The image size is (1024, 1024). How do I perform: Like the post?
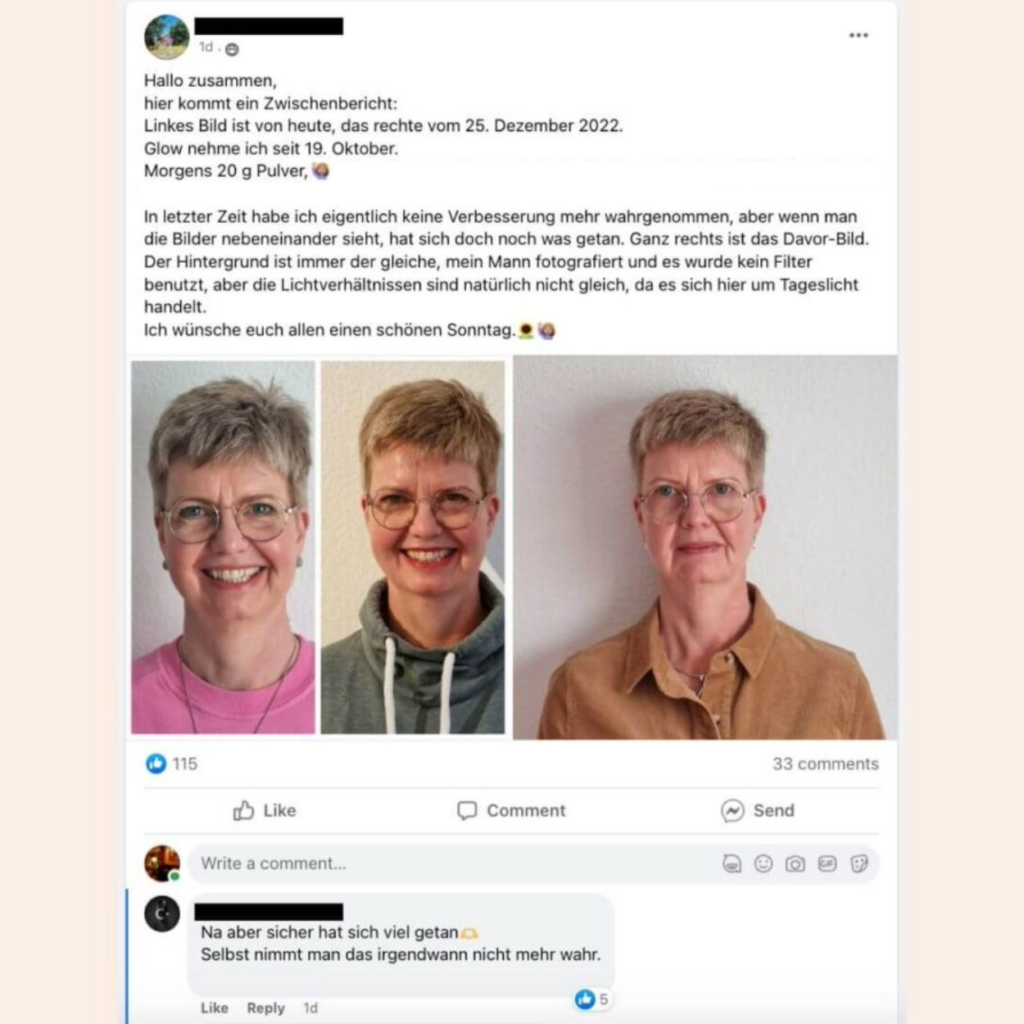264,810
